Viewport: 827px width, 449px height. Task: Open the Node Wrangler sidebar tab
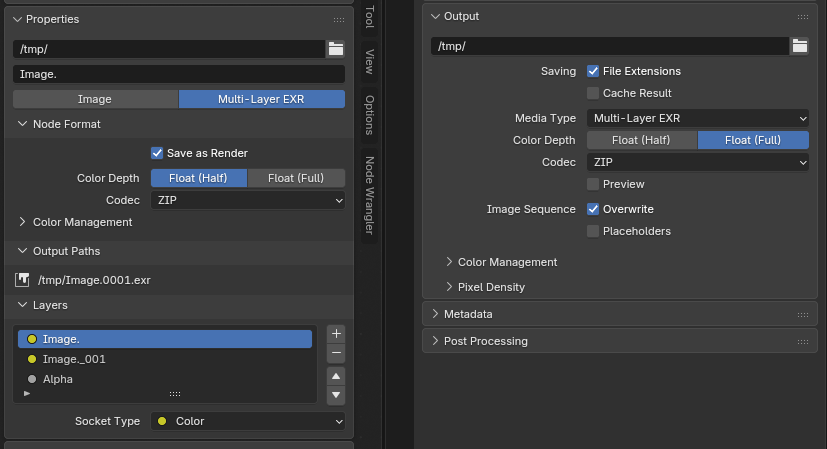(x=370, y=195)
